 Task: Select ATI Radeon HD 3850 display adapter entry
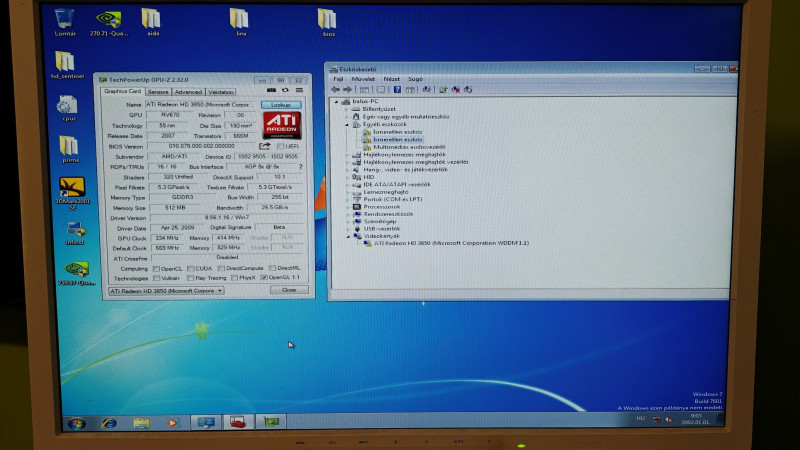point(451,243)
